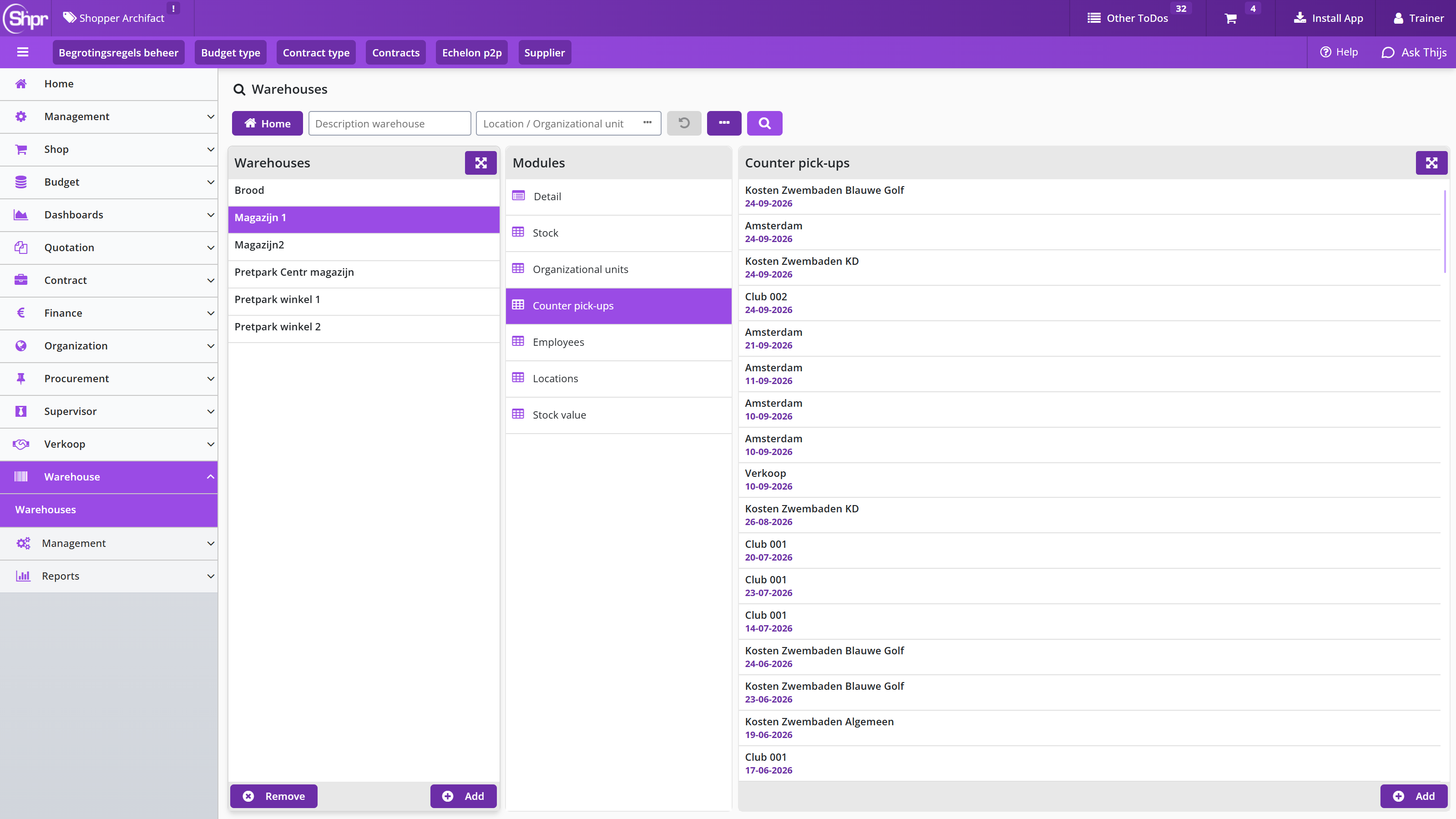Expand the Counter pick-ups panel fullscreen icon
Viewport: 1456px width, 819px height.
click(x=1431, y=163)
